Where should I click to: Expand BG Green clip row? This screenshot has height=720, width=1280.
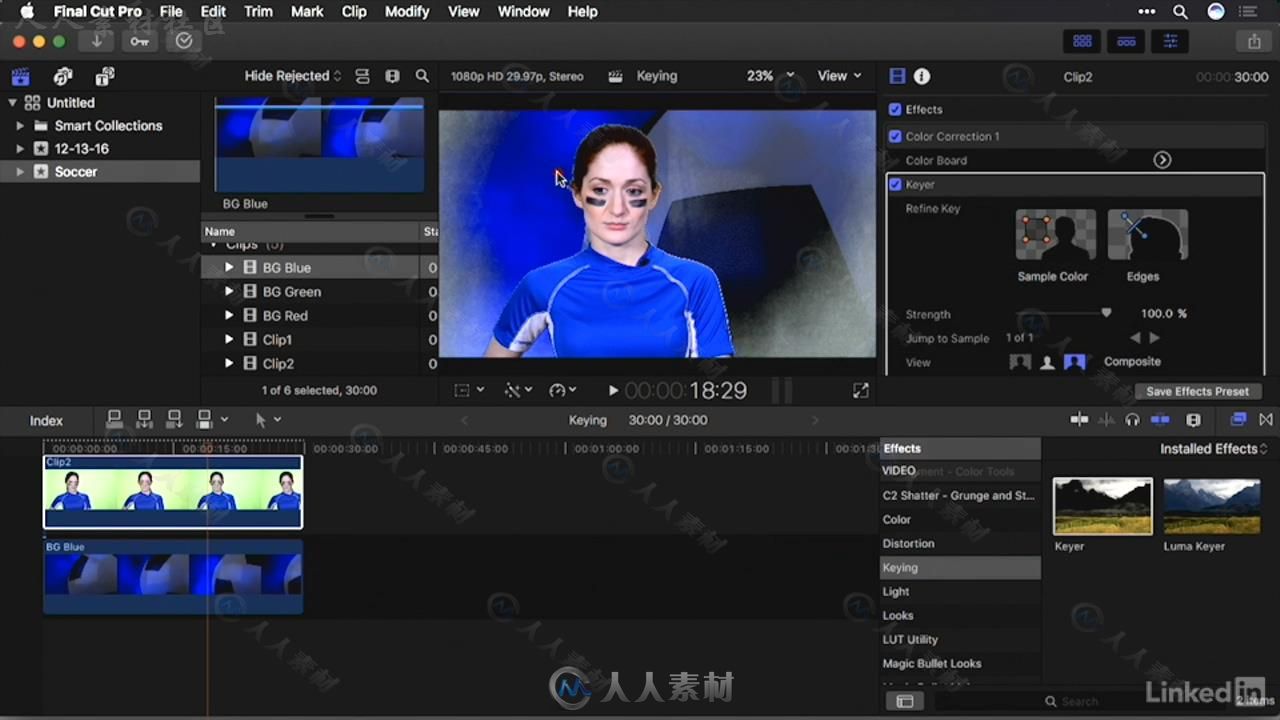229,291
